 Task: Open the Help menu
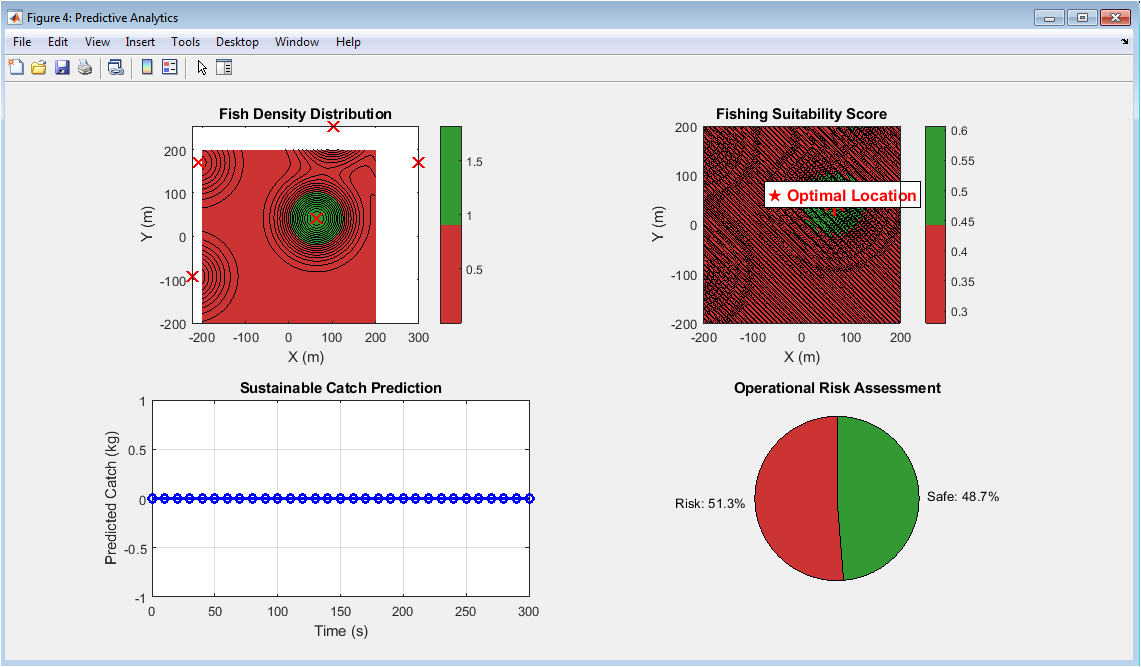pos(348,42)
